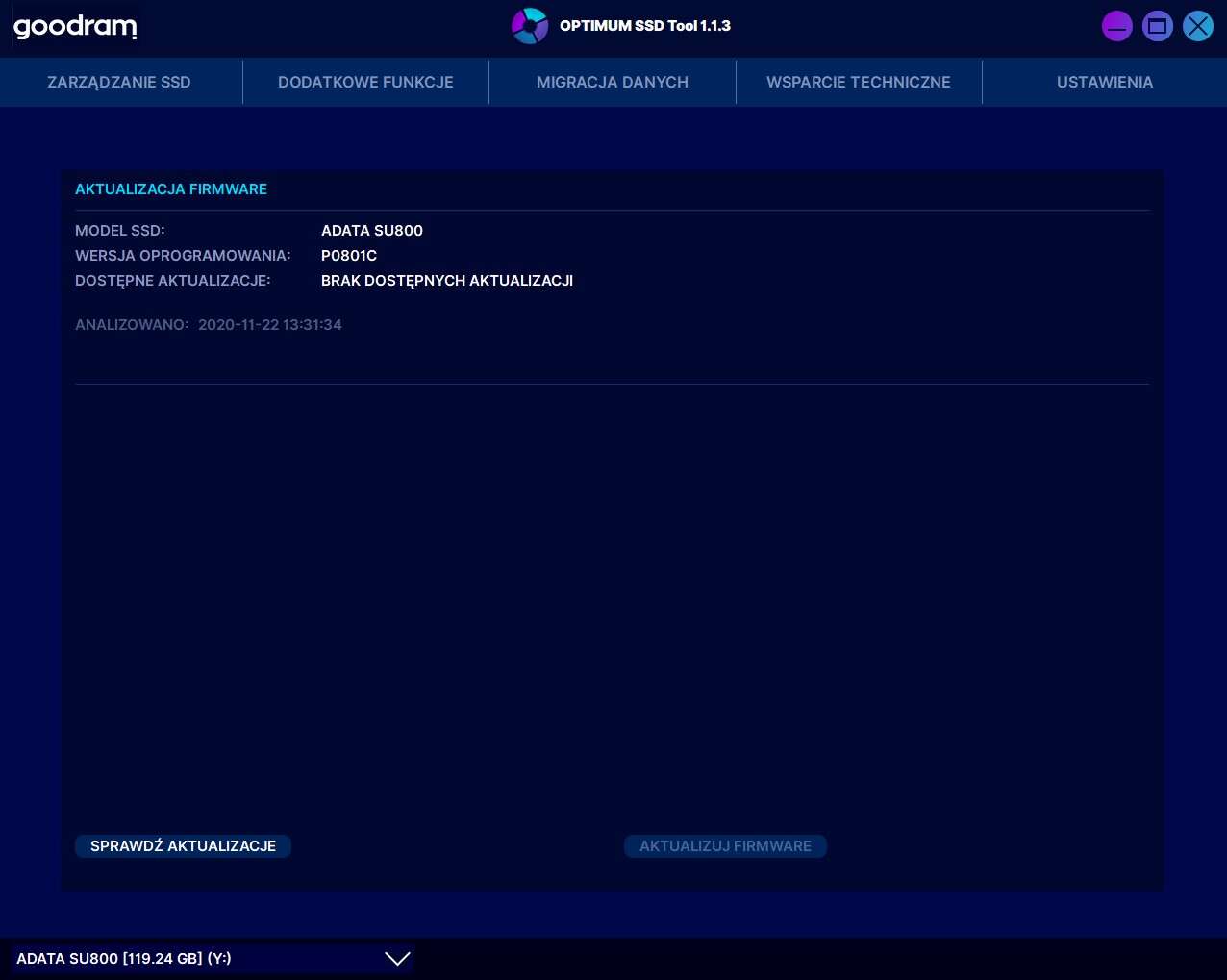
Task: Expand the drive list chevron arrow
Action: click(397, 959)
